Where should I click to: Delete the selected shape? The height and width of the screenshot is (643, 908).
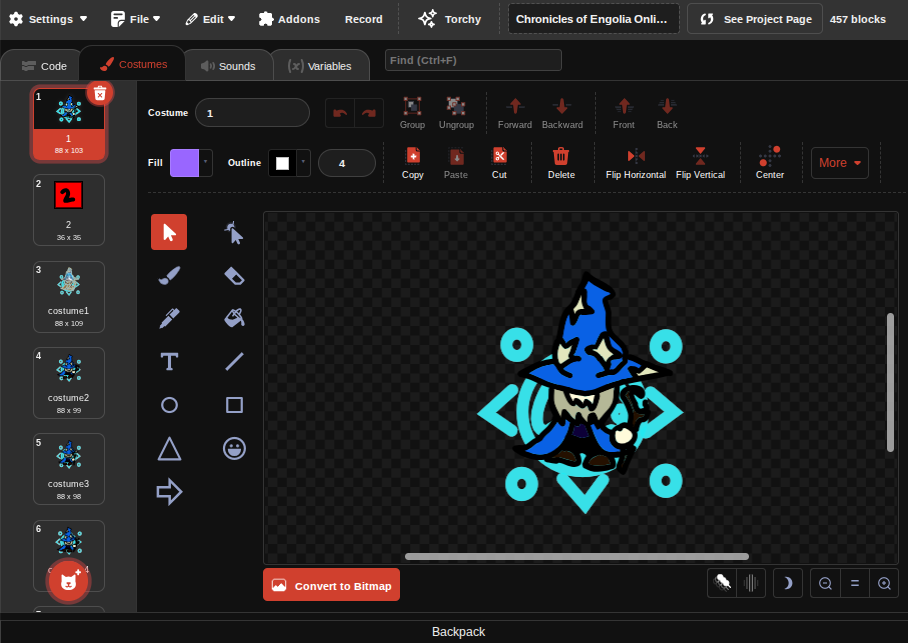[x=561, y=163]
